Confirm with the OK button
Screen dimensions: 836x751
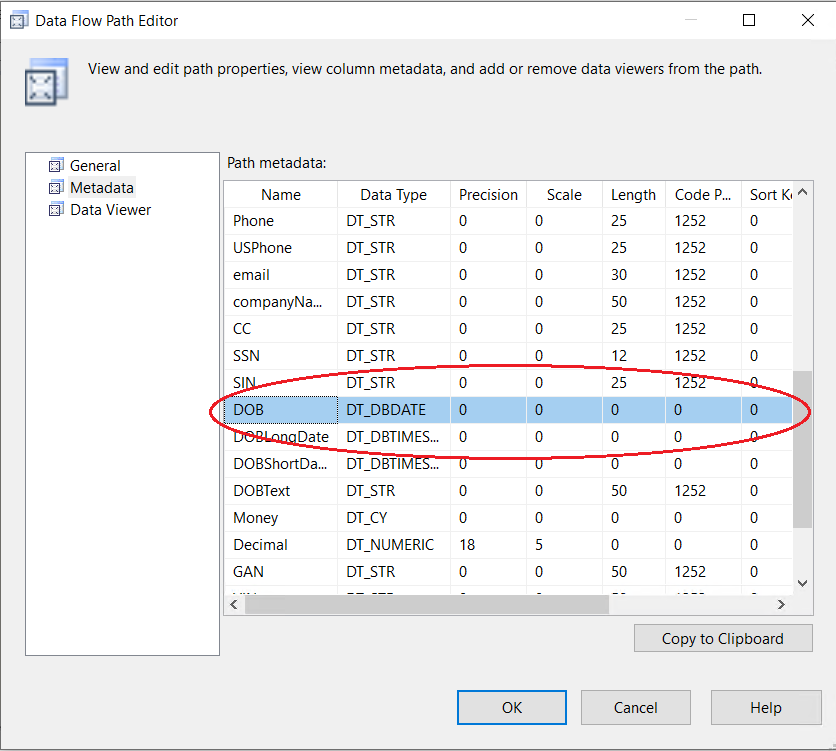(512, 707)
